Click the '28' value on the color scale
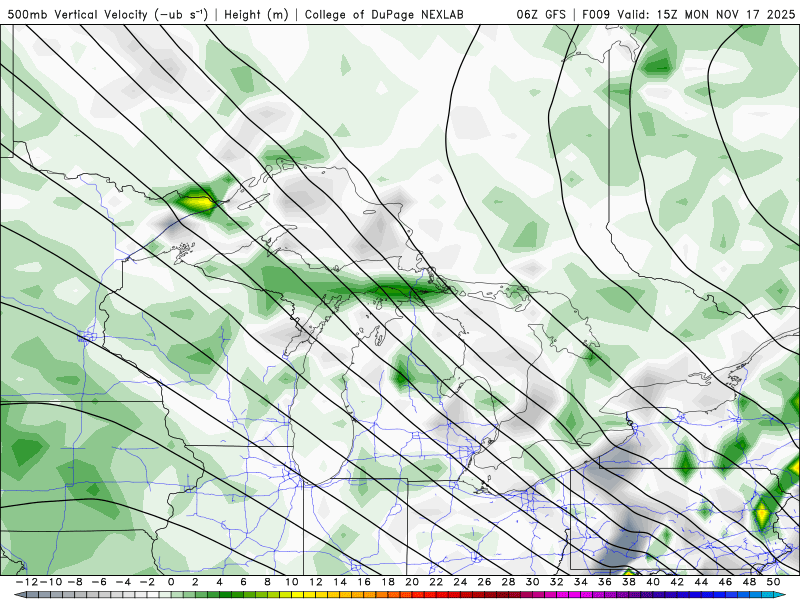Screen dimensions: 800x600 point(508,582)
